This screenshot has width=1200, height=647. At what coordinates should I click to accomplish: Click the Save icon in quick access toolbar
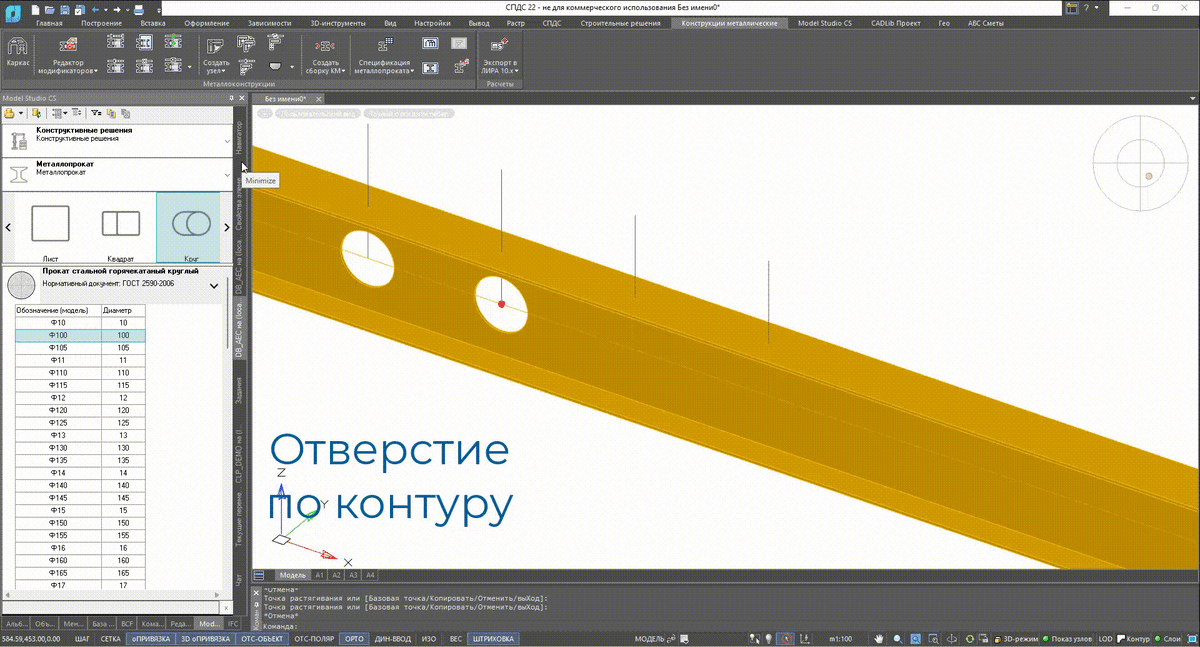point(67,9)
